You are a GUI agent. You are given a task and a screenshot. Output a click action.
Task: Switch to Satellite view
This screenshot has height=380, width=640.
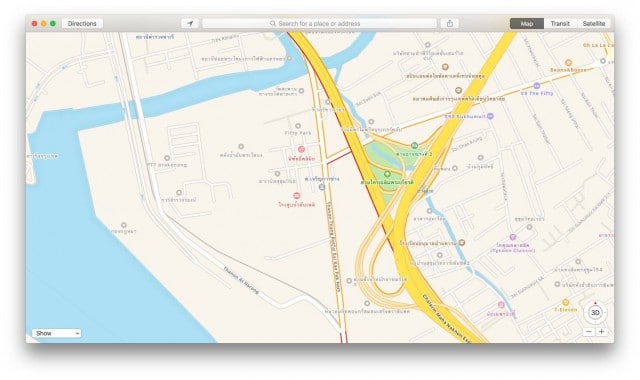[594, 24]
